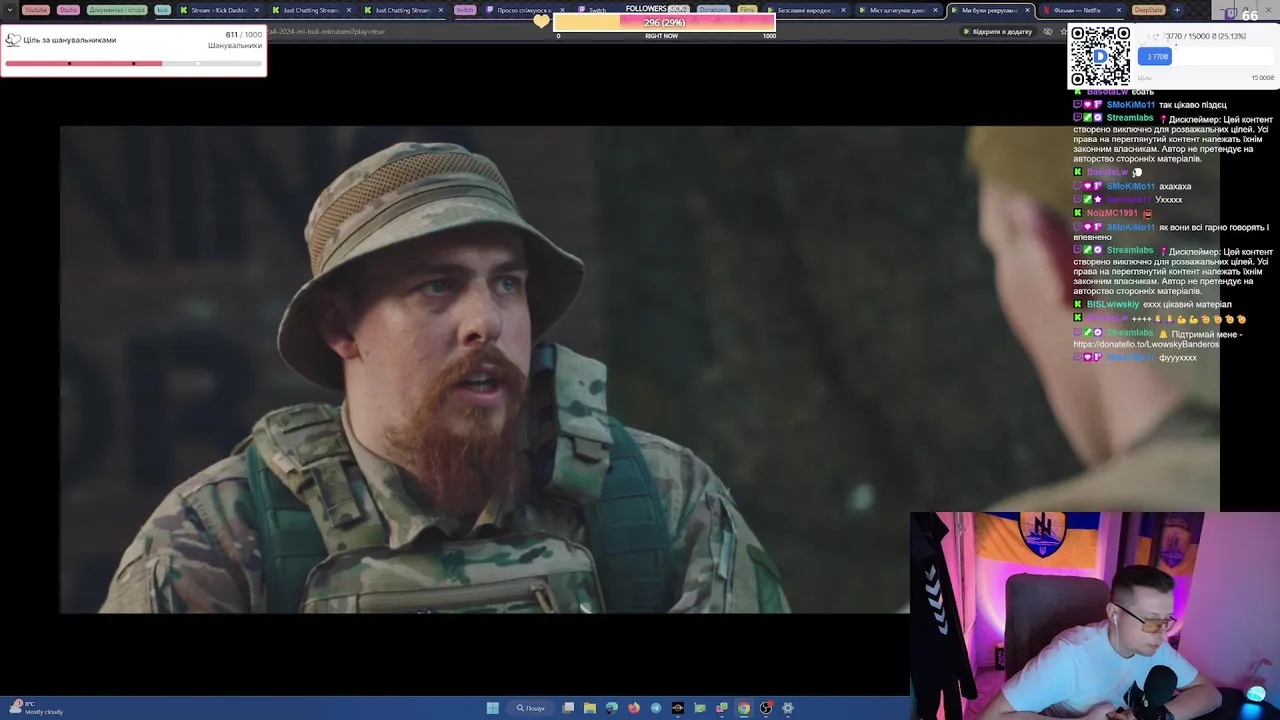The height and width of the screenshot is (720, 1280).
Task: Open File Explorer from the taskbar
Action: [x=590, y=708]
